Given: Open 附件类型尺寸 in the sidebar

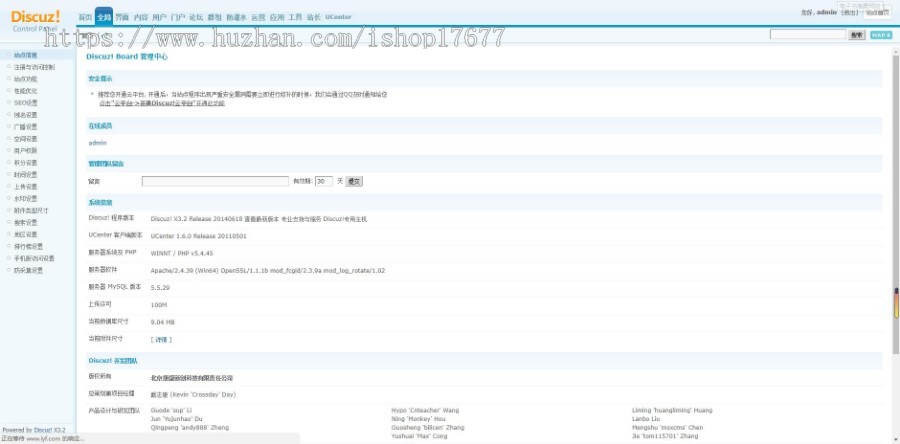Looking at the screenshot, I should [32, 211].
